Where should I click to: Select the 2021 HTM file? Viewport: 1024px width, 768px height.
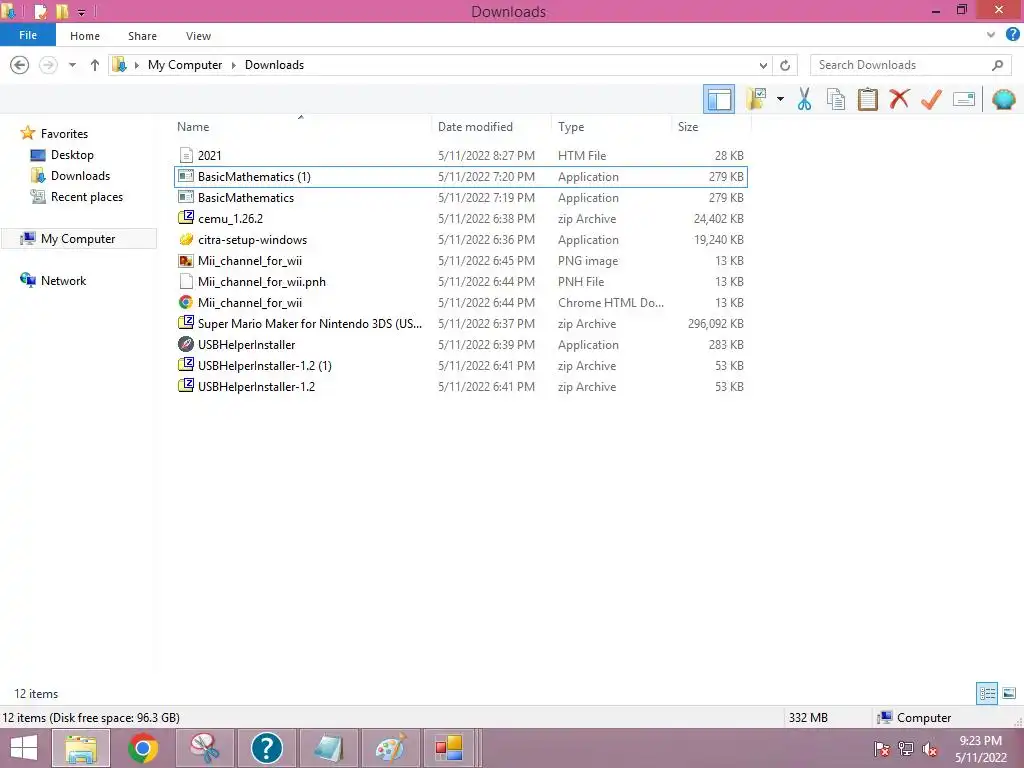(461, 155)
